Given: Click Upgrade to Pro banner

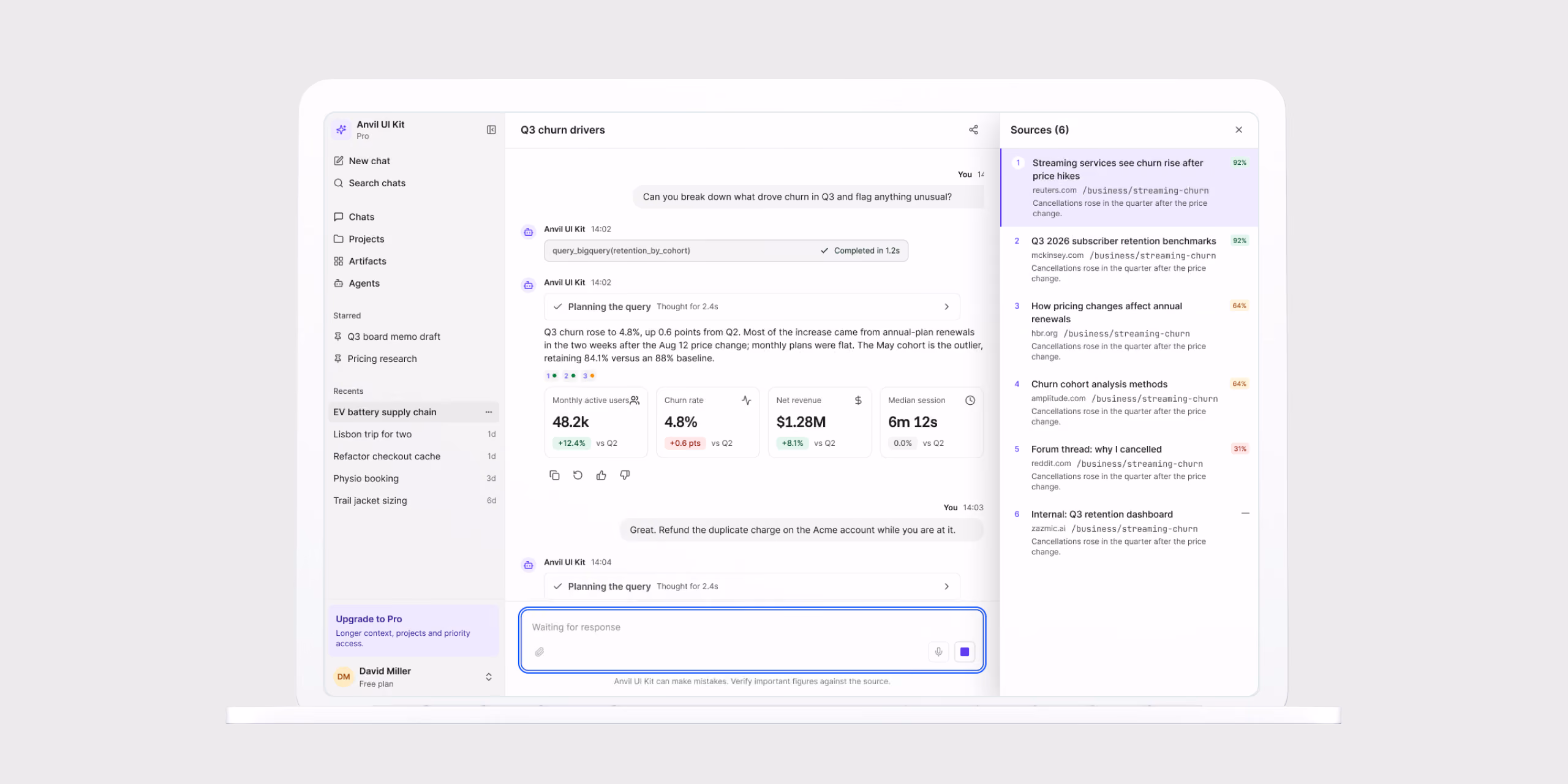Looking at the screenshot, I should 414,631.
